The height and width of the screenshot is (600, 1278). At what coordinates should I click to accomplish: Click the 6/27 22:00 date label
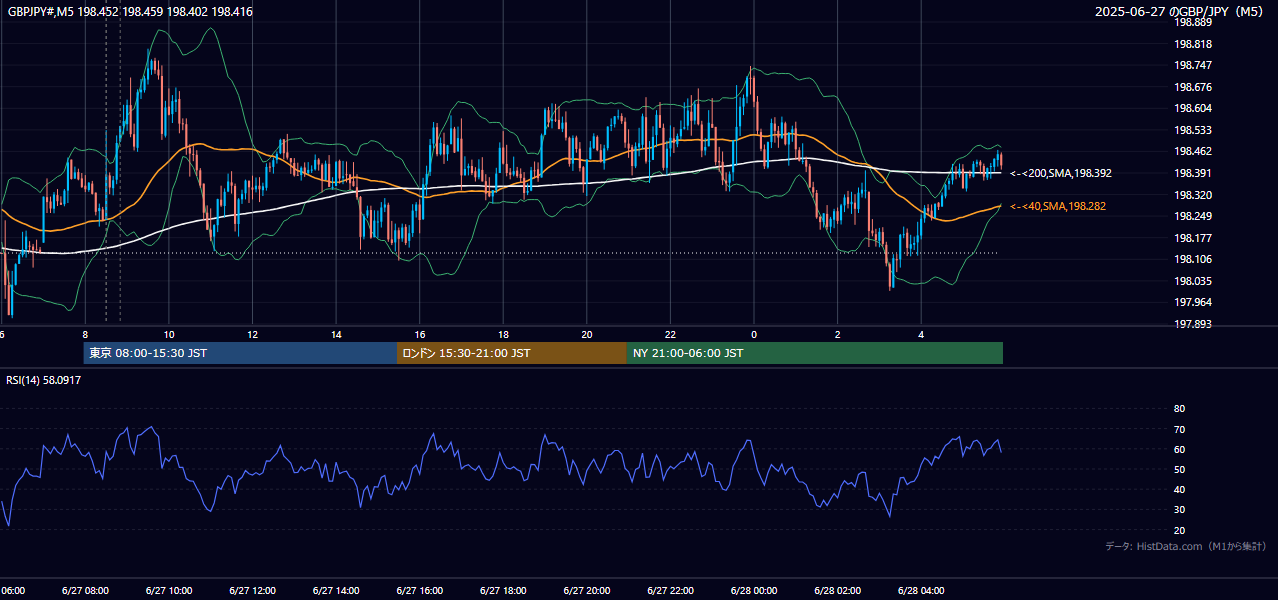[x=670, y=590]
